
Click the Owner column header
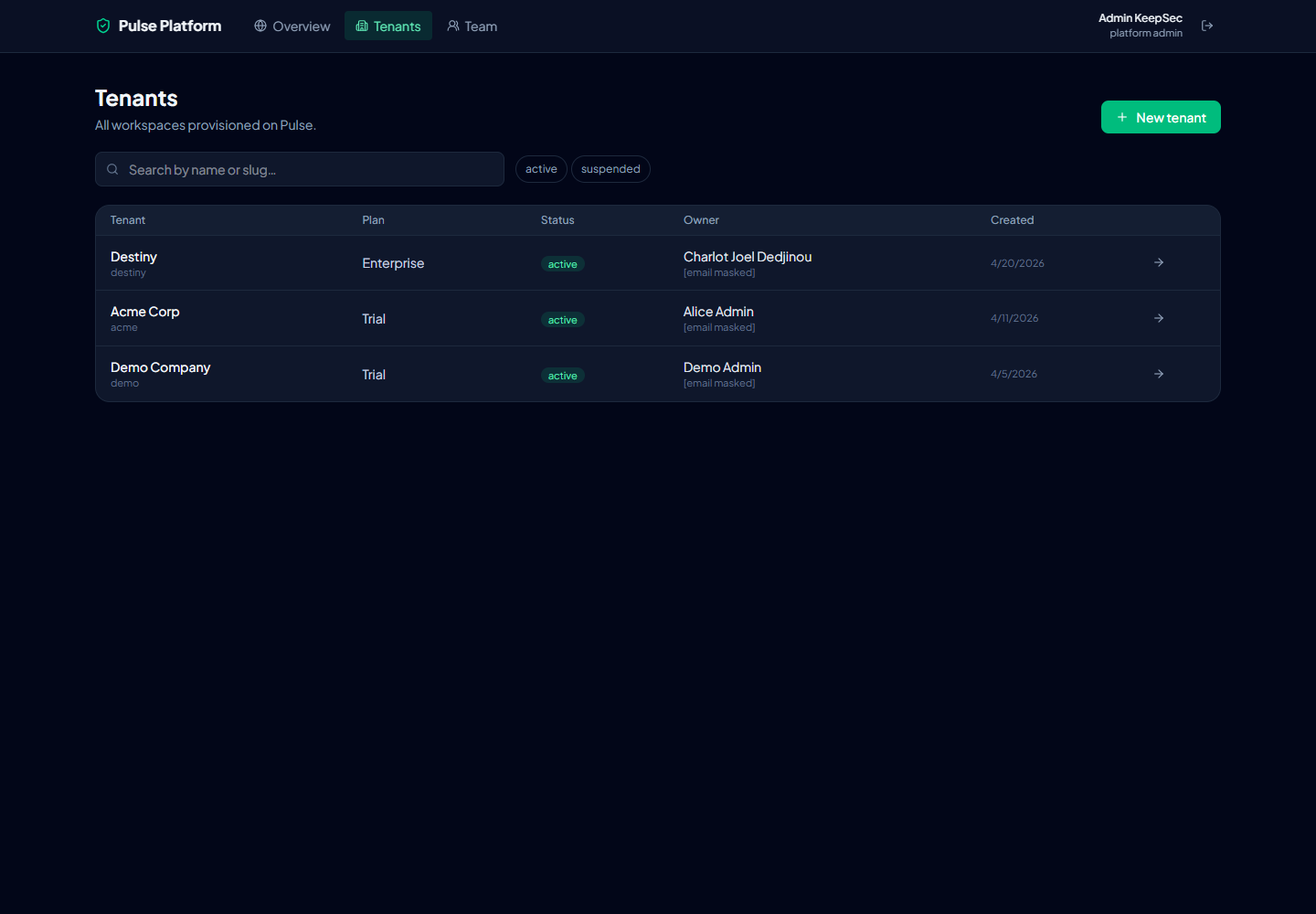coord(701,220)
